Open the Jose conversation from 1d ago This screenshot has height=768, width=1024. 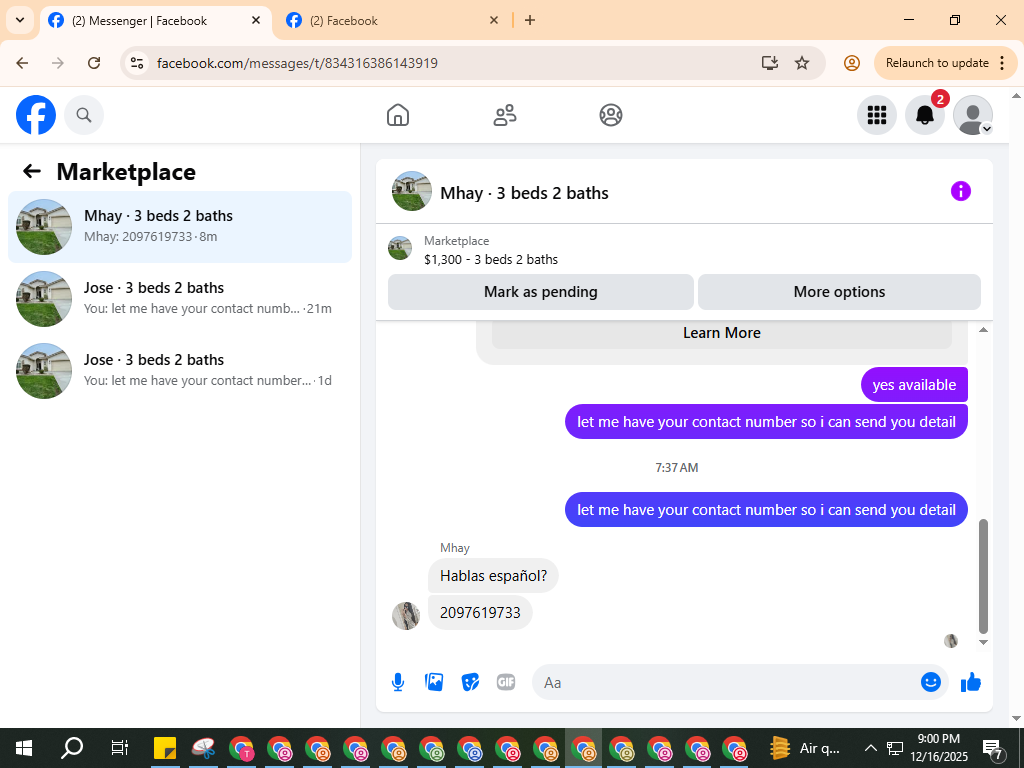click(180, 370)
